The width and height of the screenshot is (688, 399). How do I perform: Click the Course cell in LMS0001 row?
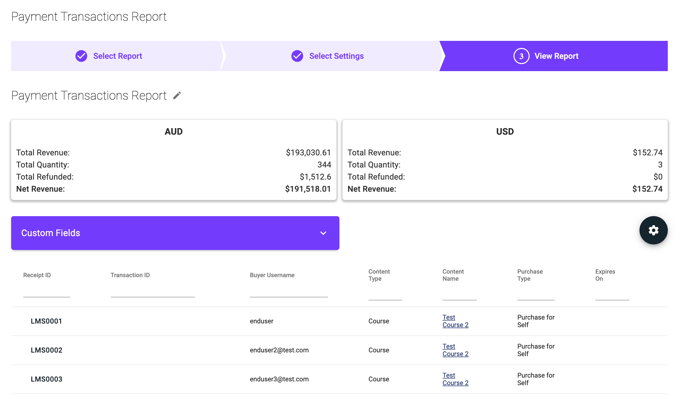point(379,321)
